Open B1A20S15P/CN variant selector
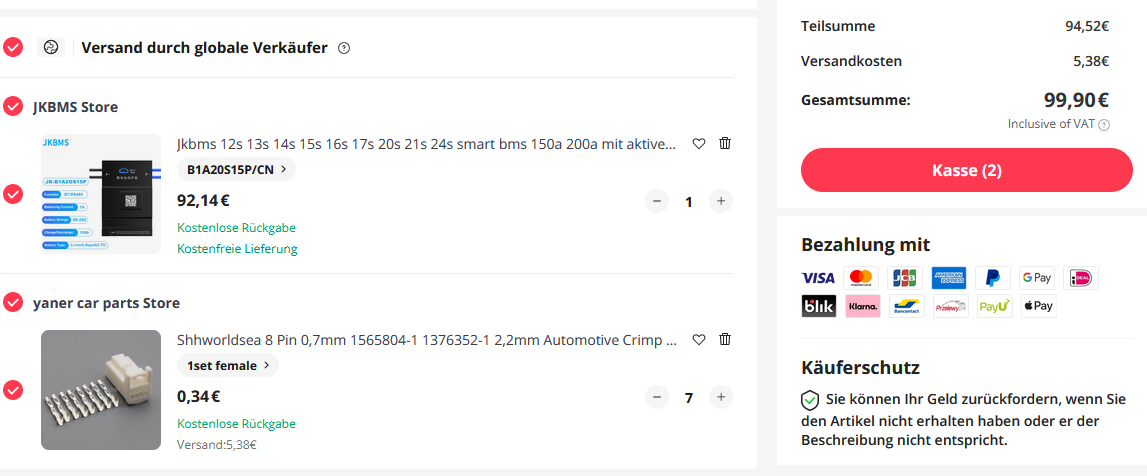This screenshot has width=1147, height=476. click(x=236, y=170)
